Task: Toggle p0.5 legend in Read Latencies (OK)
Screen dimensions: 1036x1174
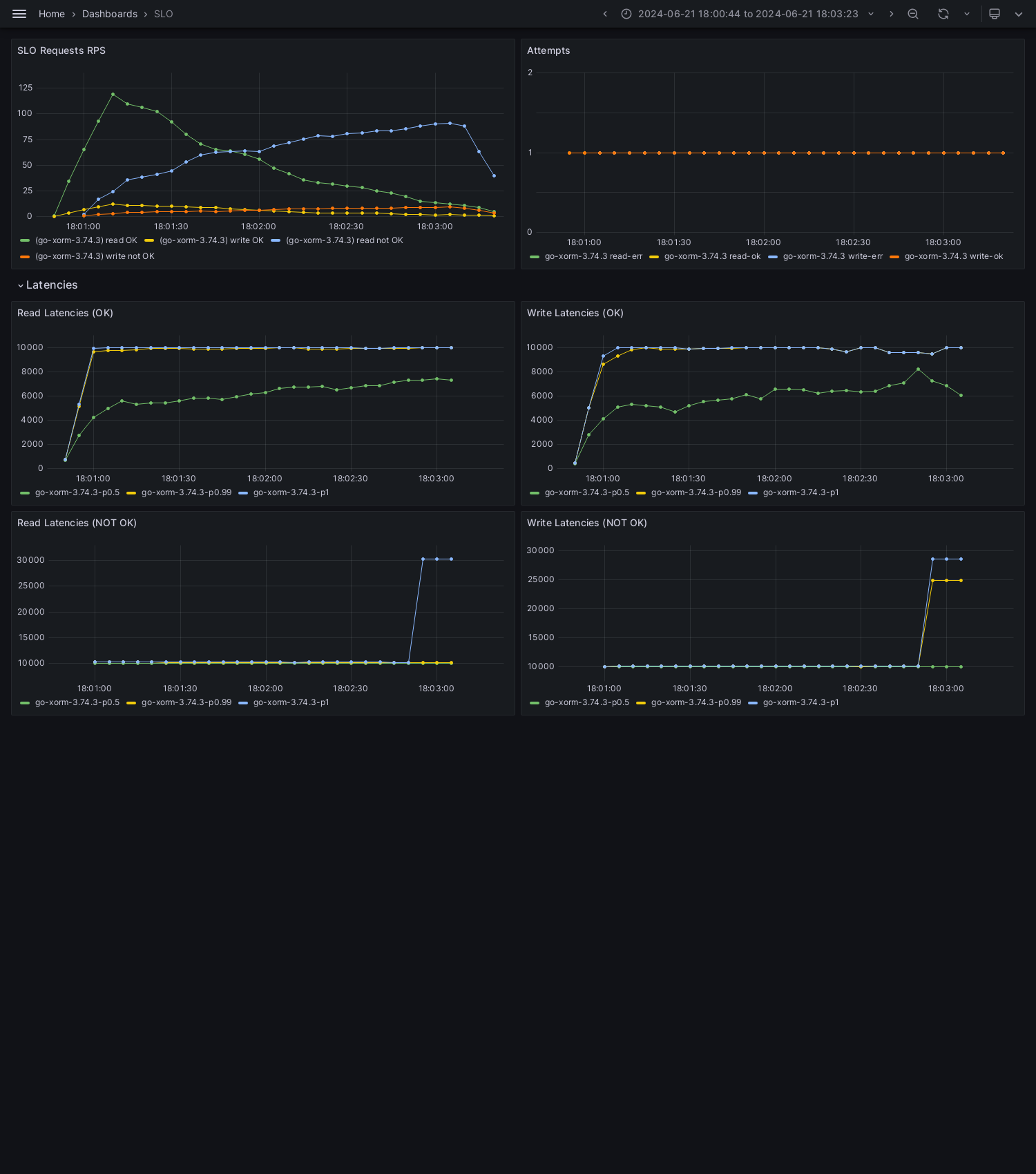Action: pyautogui.click(x=77, y=492)
